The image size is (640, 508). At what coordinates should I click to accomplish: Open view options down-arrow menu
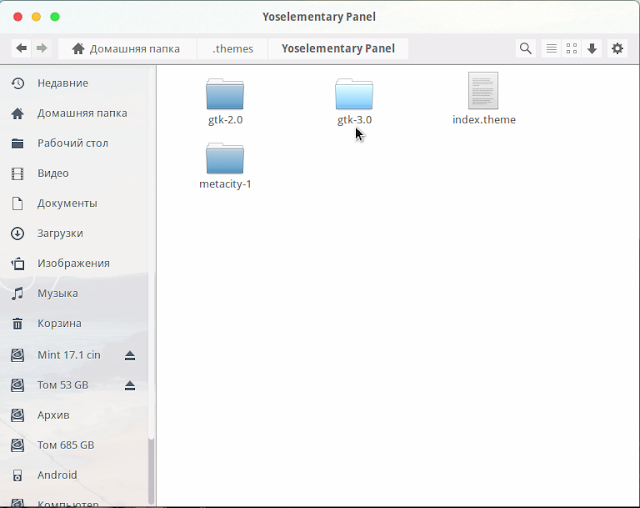[x=592, y=49]
